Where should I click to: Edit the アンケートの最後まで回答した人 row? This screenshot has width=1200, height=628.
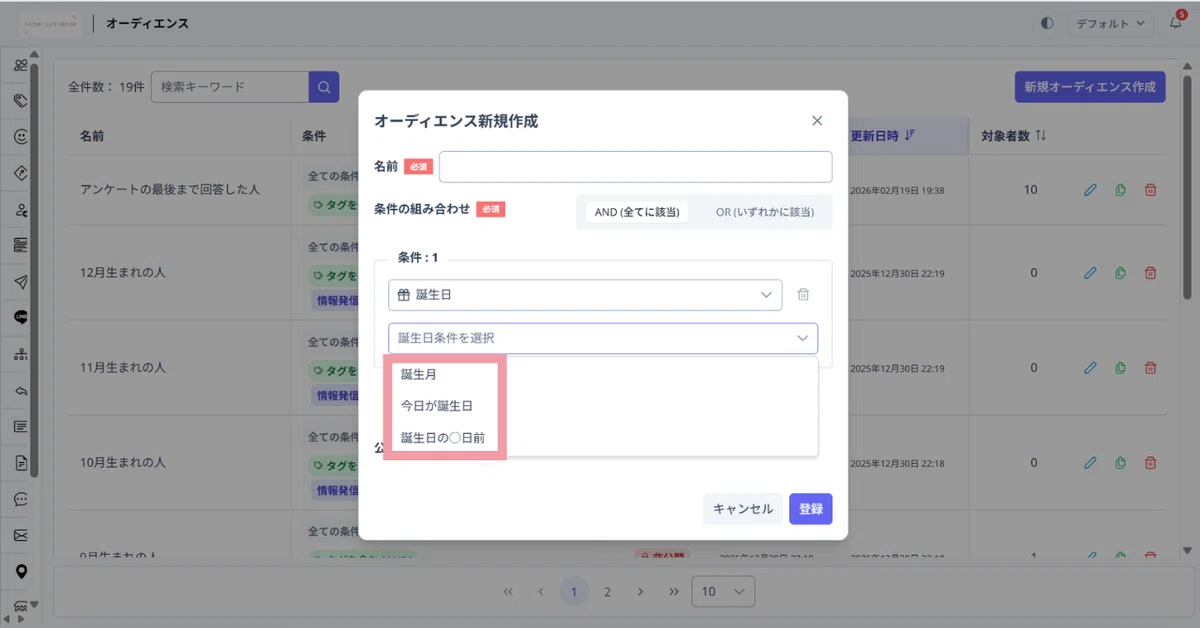(x=1090, y=190)
